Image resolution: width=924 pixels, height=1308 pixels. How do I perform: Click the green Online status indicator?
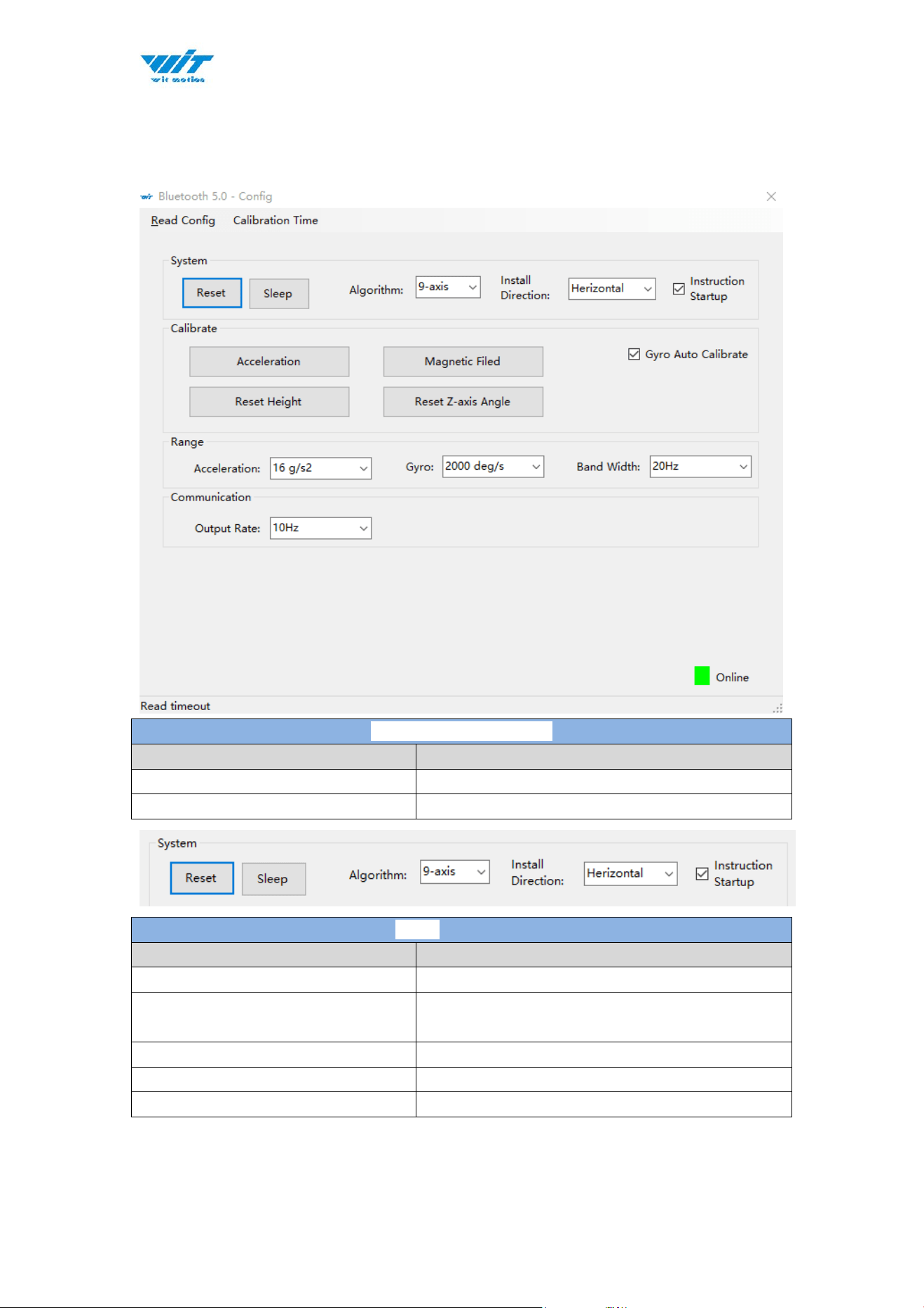click(702, 676)
